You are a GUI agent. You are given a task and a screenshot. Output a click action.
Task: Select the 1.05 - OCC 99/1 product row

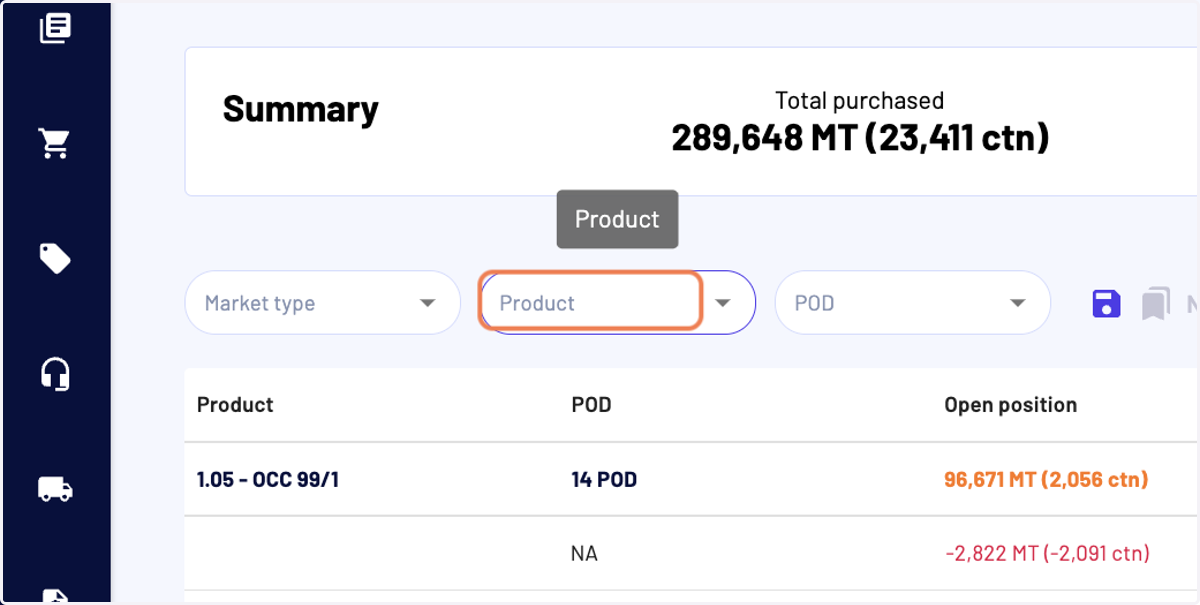[692, 480]
